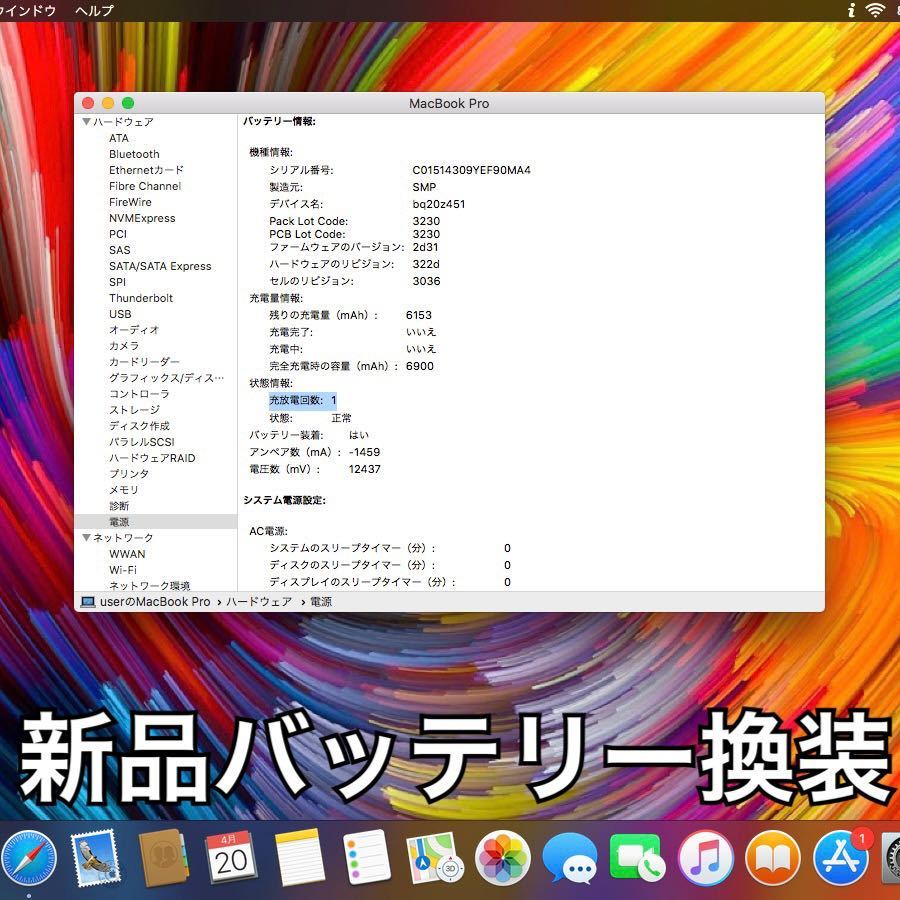Click the voltage value 12437

pos(364,470)
